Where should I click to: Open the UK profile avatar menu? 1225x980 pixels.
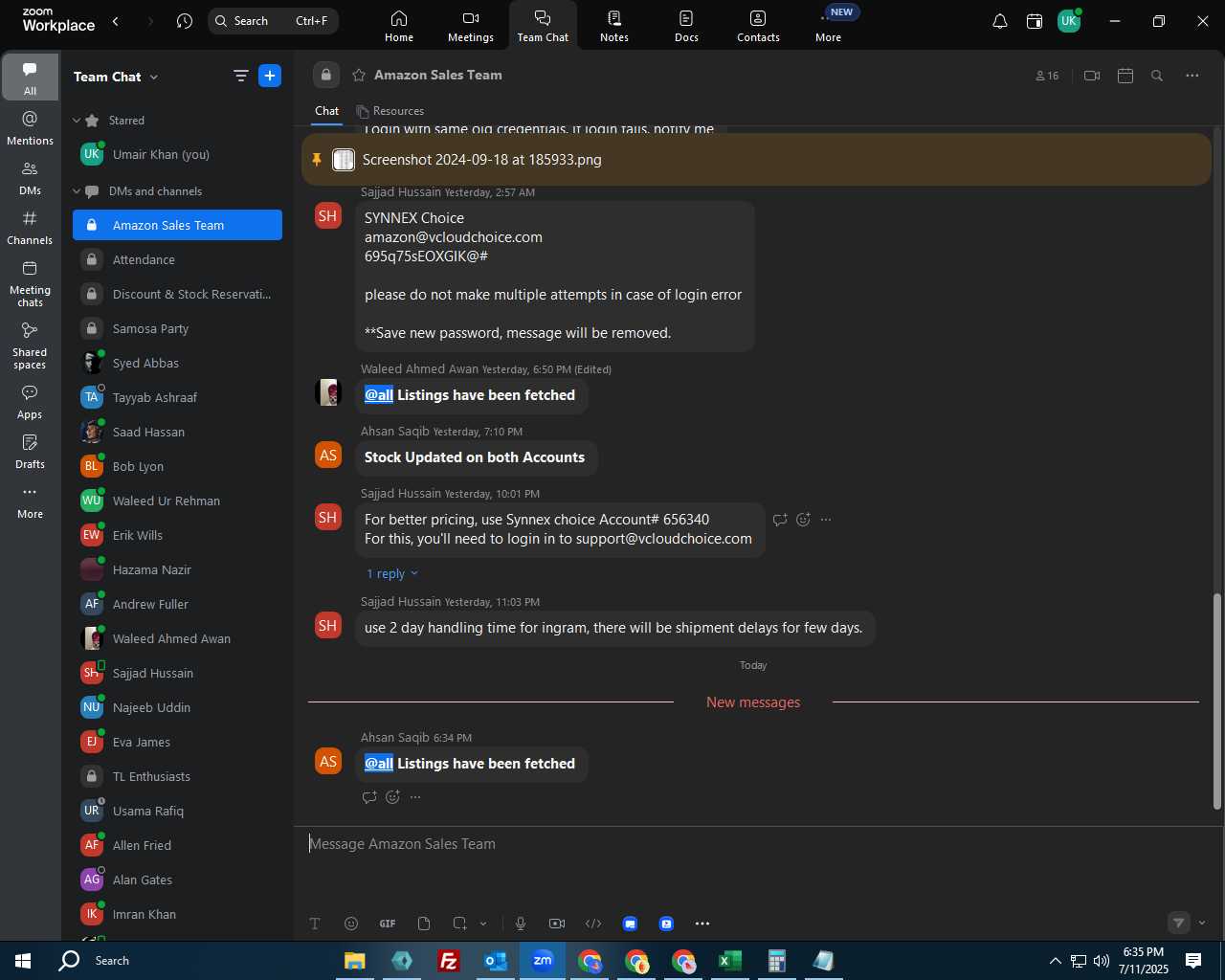coord(1069,21)
